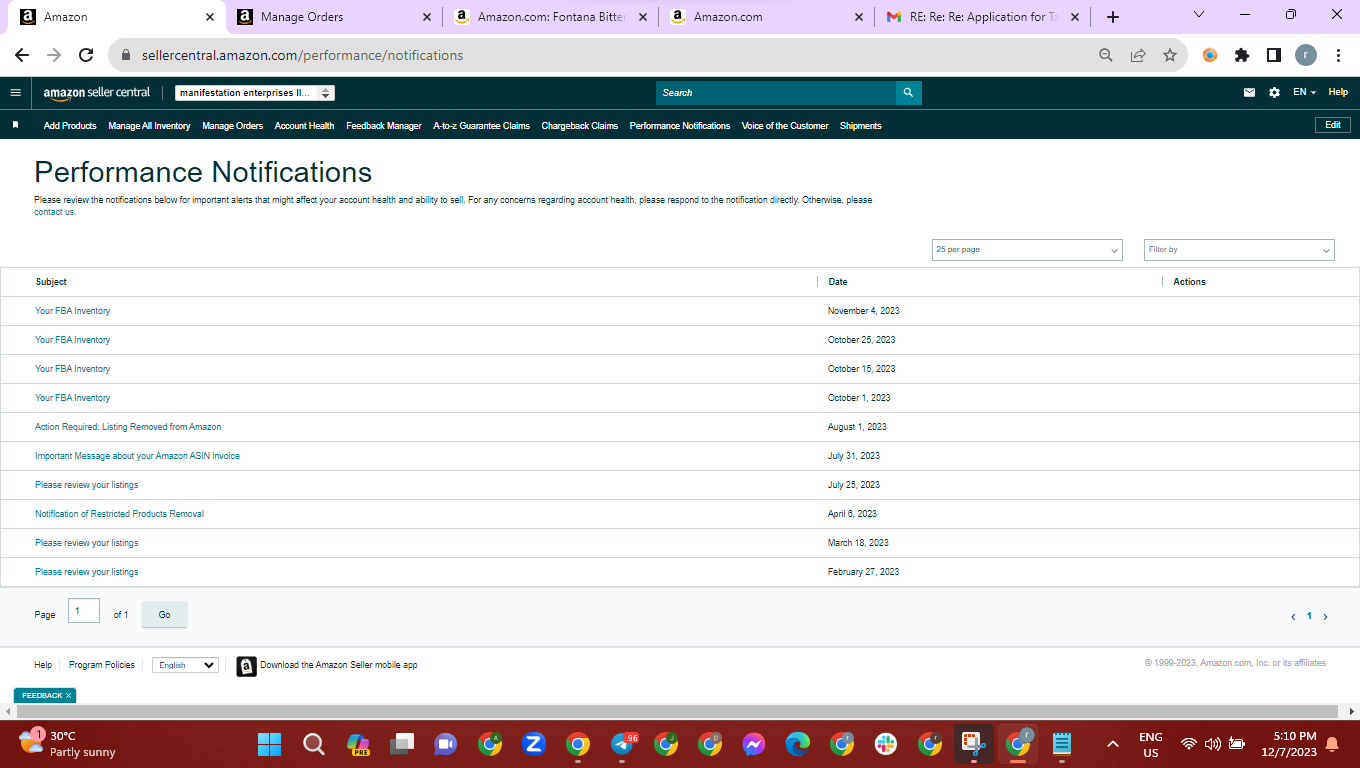Open Account Health in favorites bar
The image size is (1360, 768).
304,126
